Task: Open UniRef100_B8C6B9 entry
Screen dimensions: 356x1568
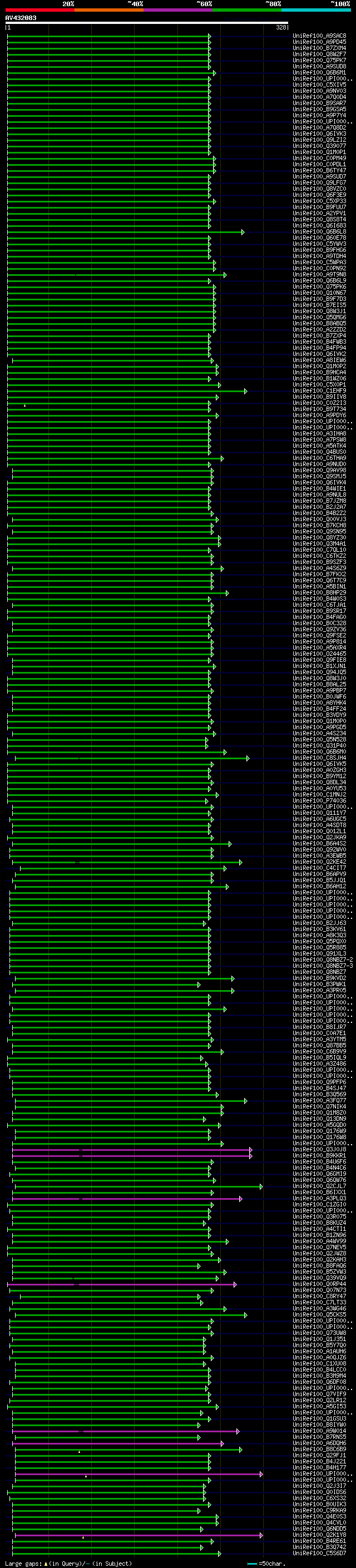Action: click(319, 1450)
